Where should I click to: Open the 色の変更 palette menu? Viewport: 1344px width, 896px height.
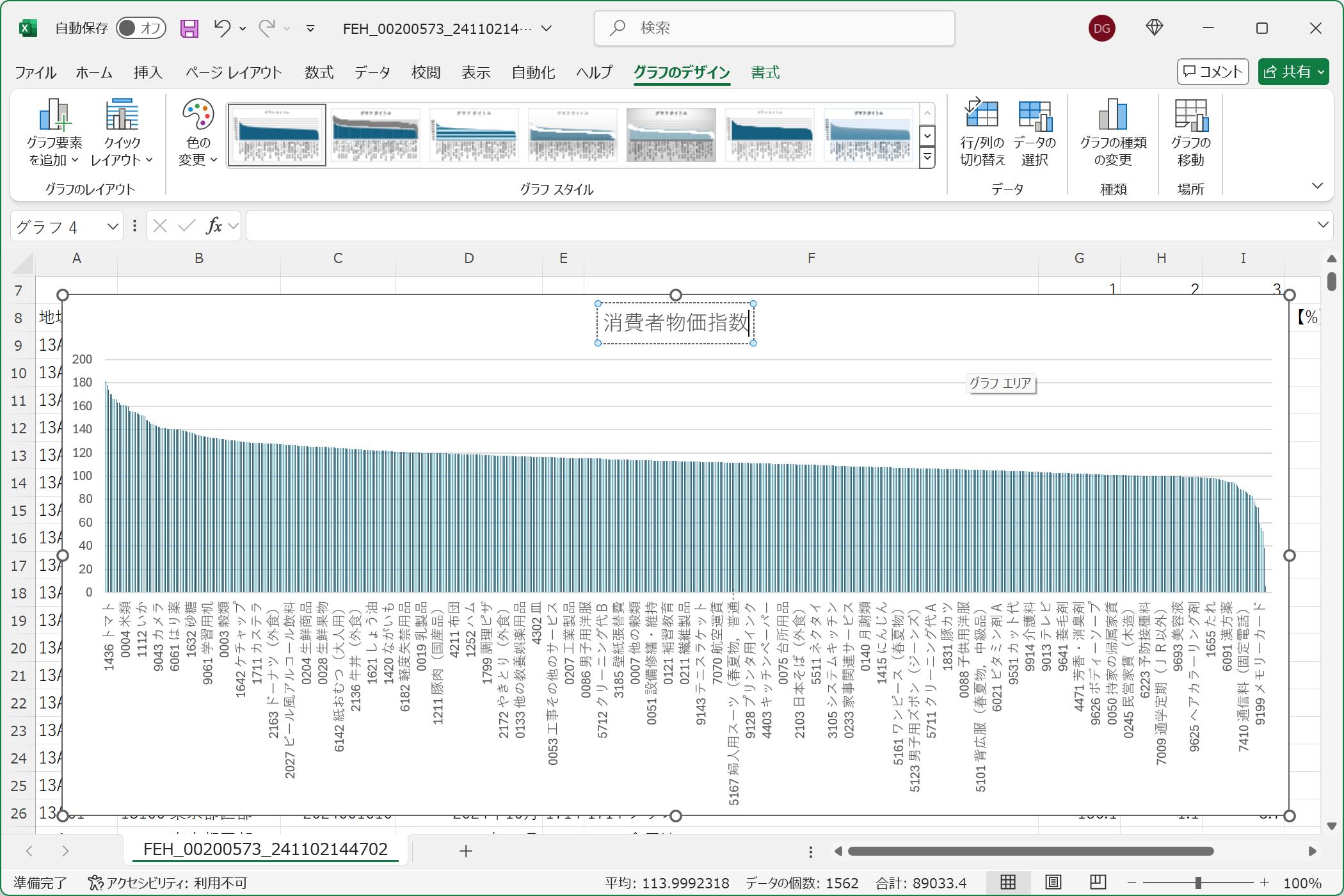pos(198,132)
